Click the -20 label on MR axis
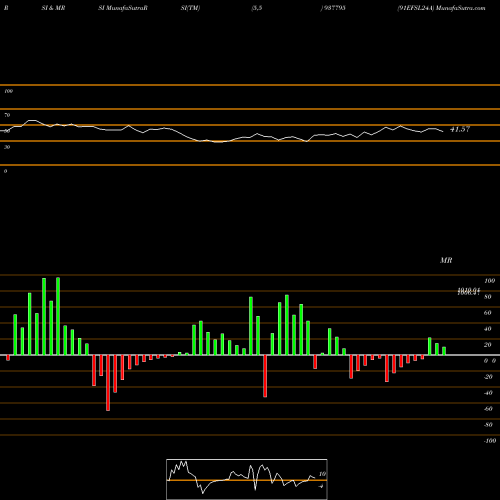Screen dimensions: 500x500 488,377
